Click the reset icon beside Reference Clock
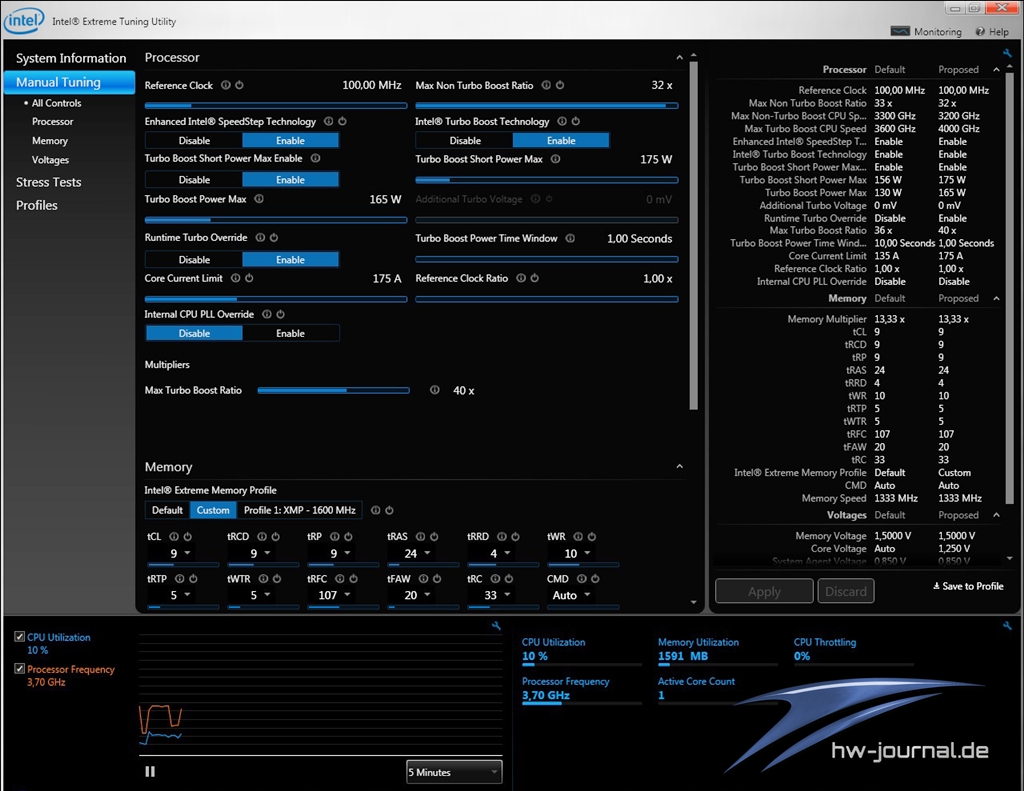1024x791 pixels. tap(239, 85)
